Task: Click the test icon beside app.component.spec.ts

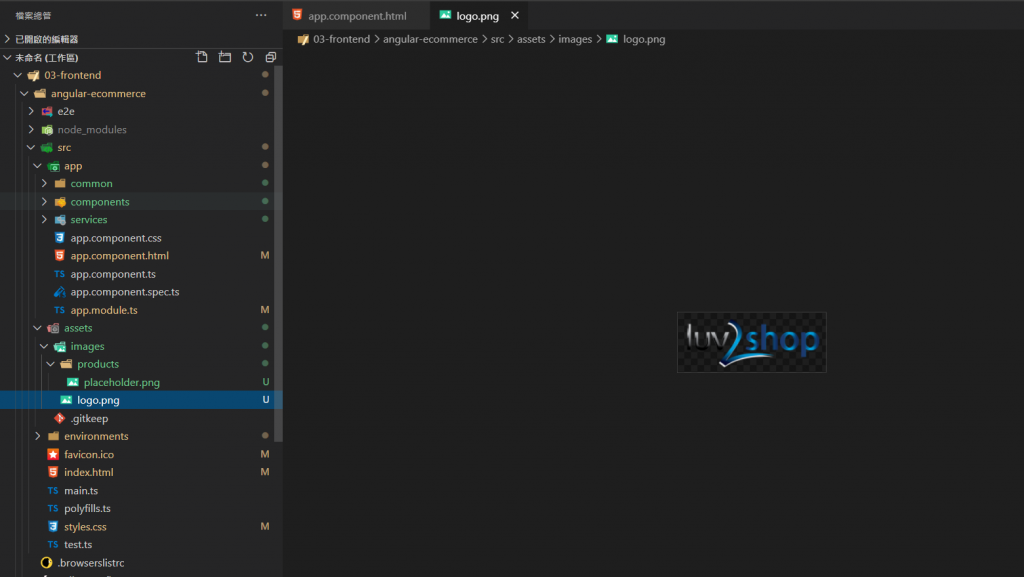Action: pyautogui.click(x=59, y=292)
